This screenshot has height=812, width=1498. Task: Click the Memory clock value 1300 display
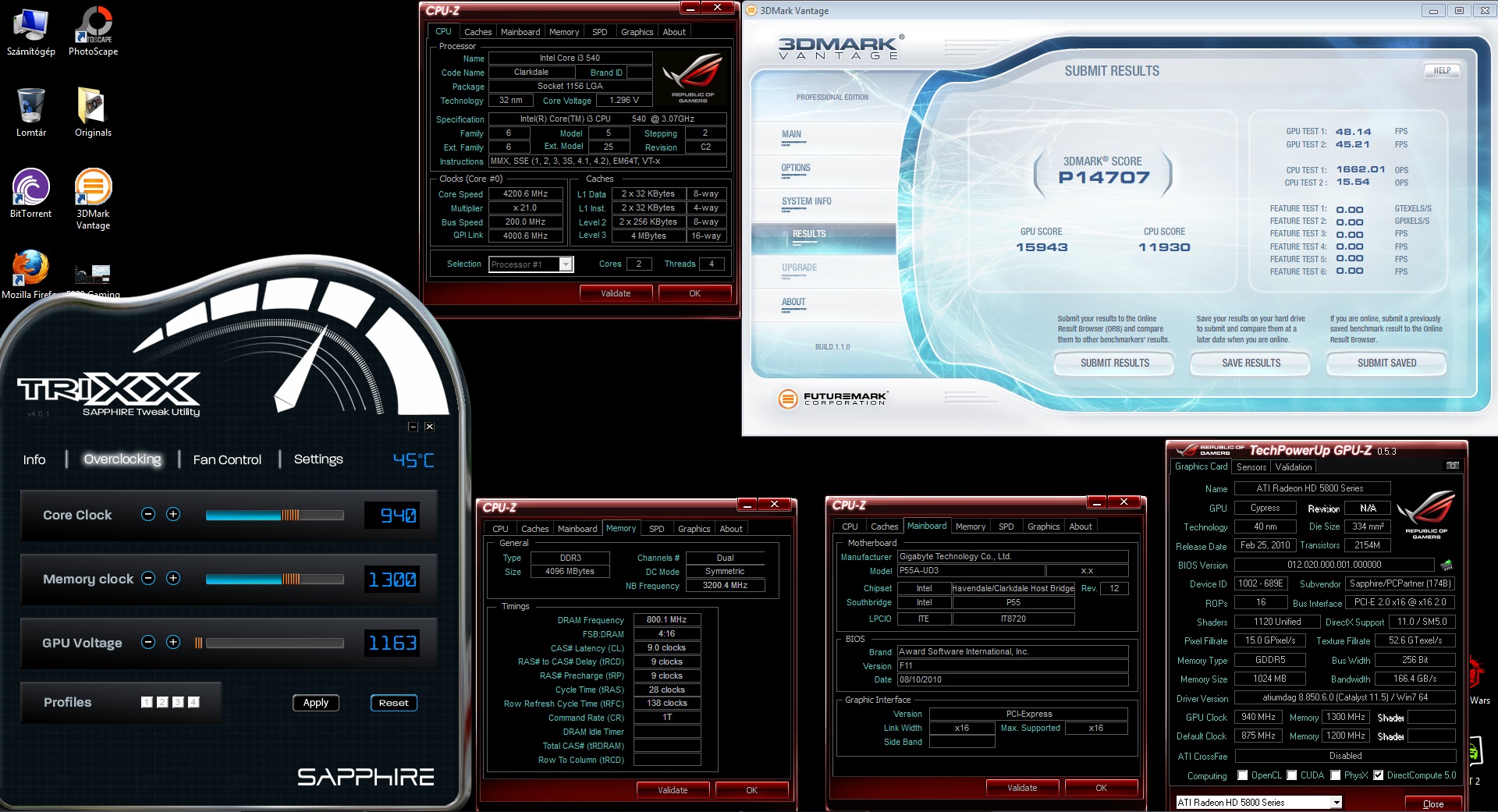click(392, 579)
